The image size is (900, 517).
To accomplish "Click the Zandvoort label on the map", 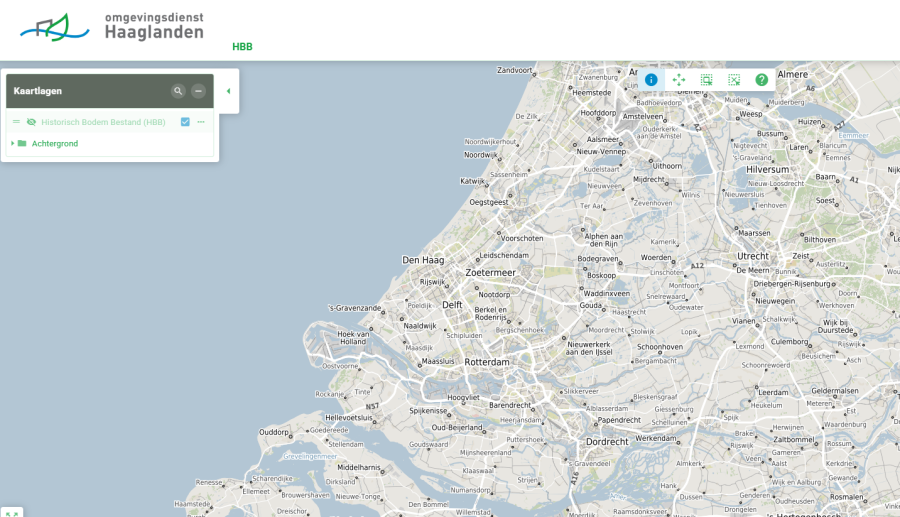I will (514, 70).
